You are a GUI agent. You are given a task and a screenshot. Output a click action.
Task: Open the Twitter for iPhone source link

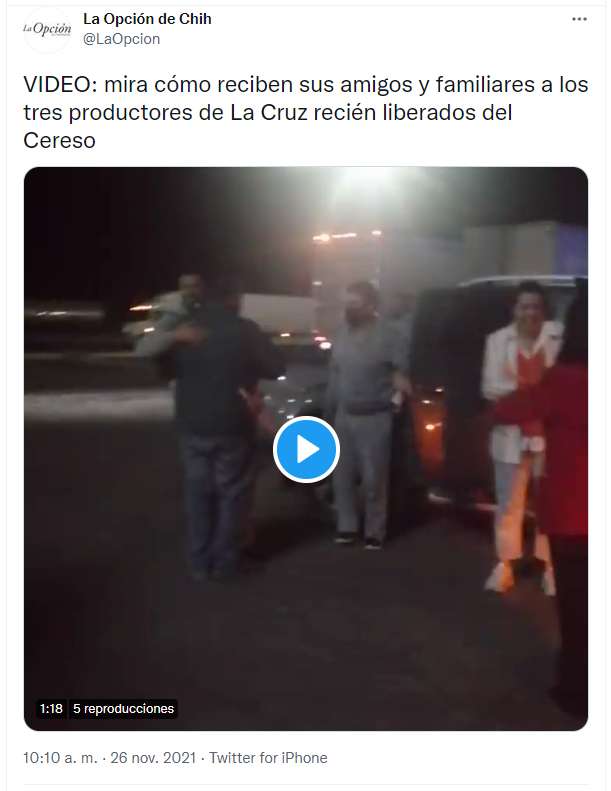268,758
